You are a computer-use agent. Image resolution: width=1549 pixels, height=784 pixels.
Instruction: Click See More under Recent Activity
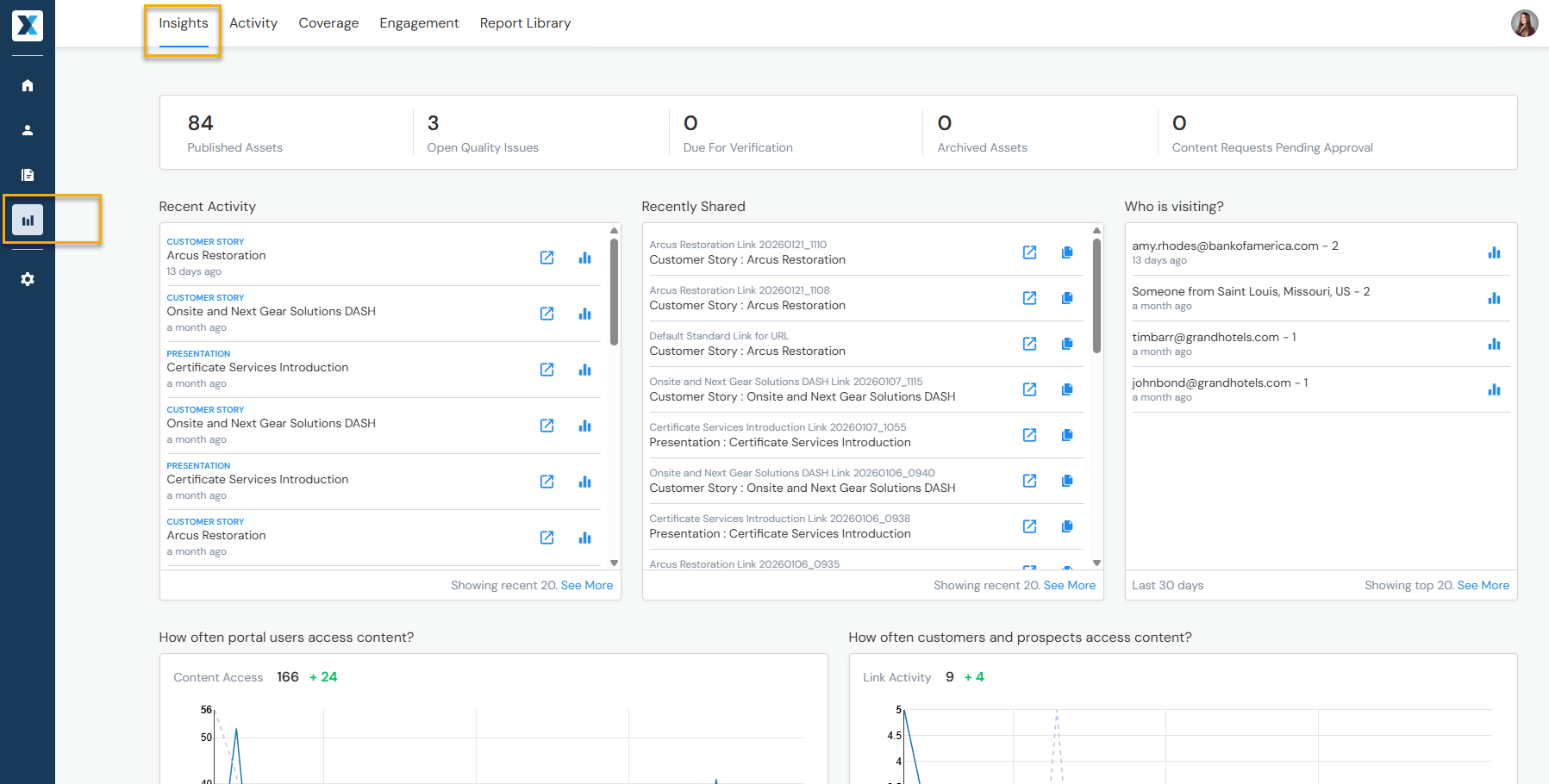point(586,585)
